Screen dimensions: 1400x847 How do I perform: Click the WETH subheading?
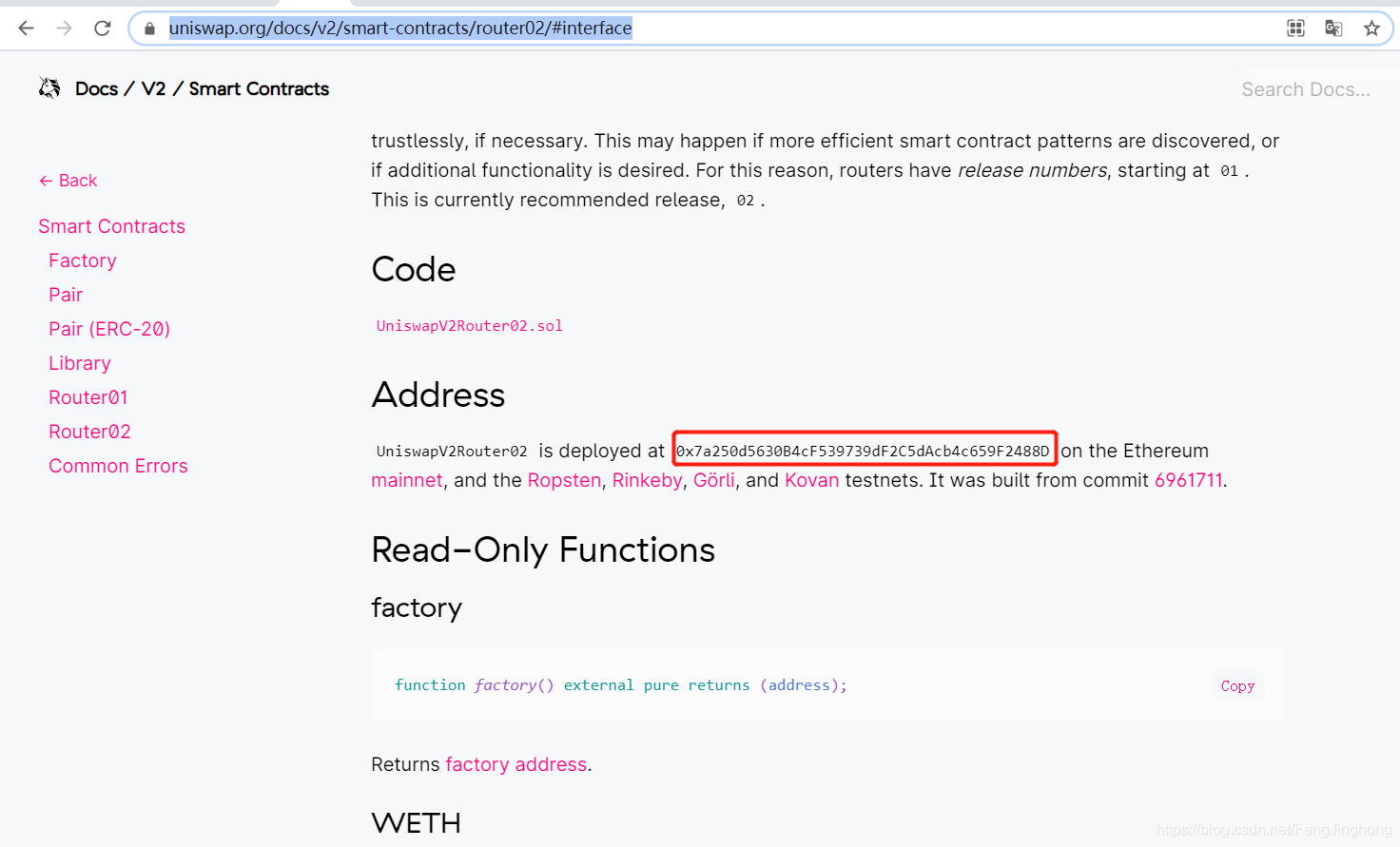[x=417, y=823]
